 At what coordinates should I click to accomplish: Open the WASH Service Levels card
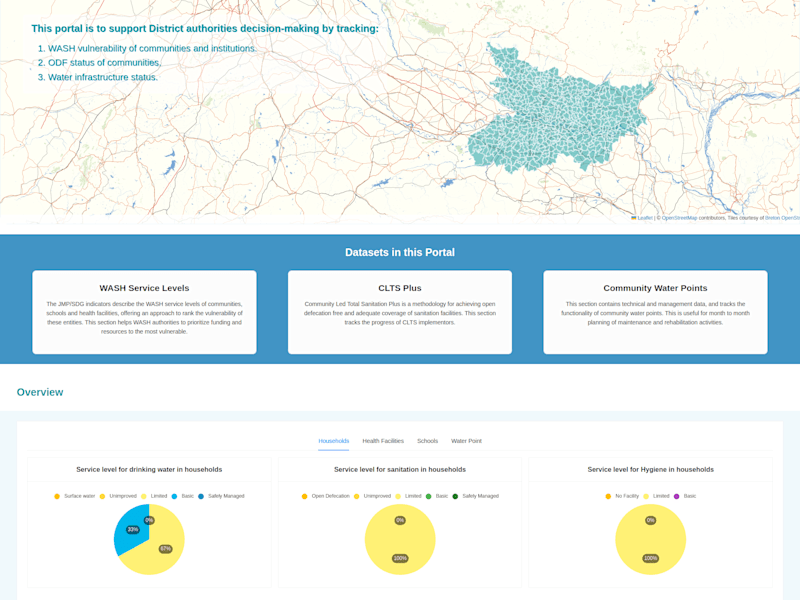tap(144, 312)
